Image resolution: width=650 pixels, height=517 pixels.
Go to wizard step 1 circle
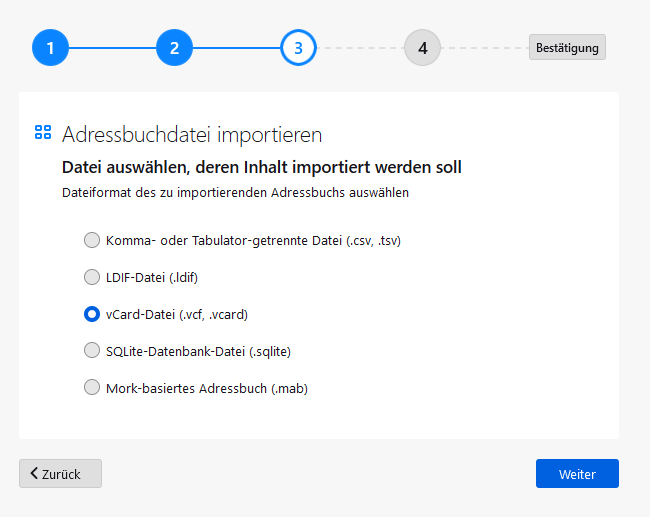[x=50, y=47]
